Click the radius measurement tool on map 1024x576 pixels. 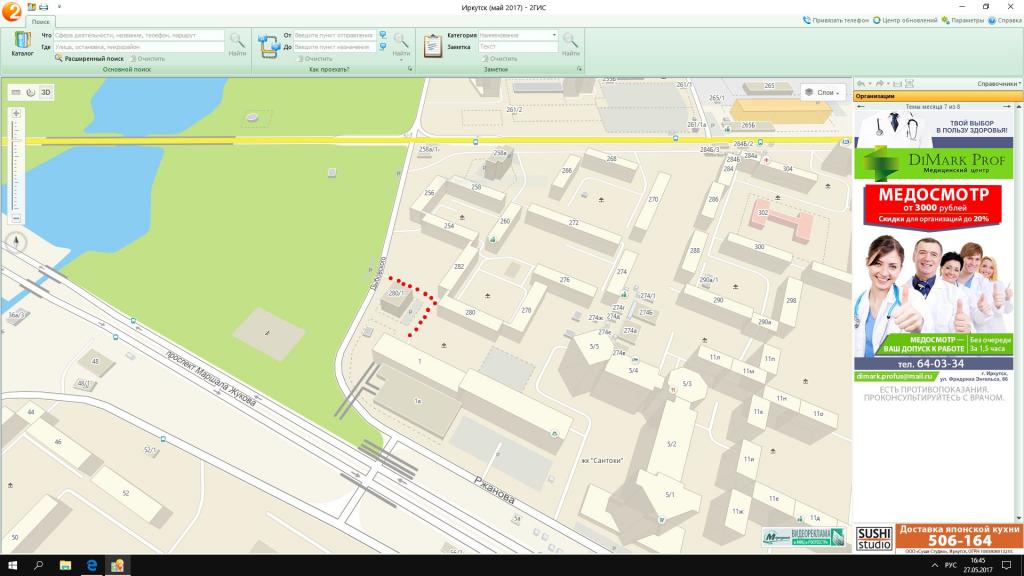point(31,92)
